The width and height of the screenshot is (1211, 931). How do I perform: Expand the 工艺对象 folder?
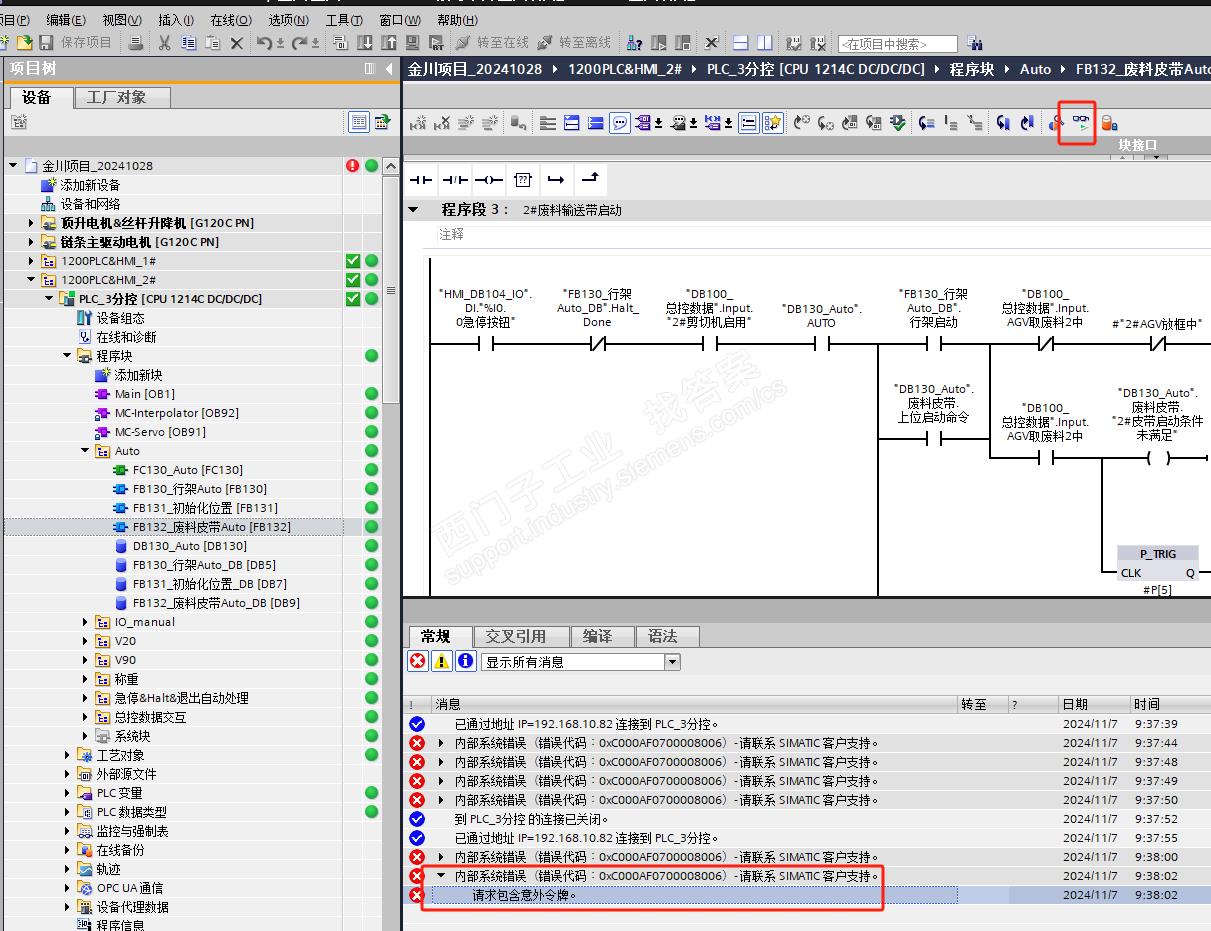[x=67, y=755]
